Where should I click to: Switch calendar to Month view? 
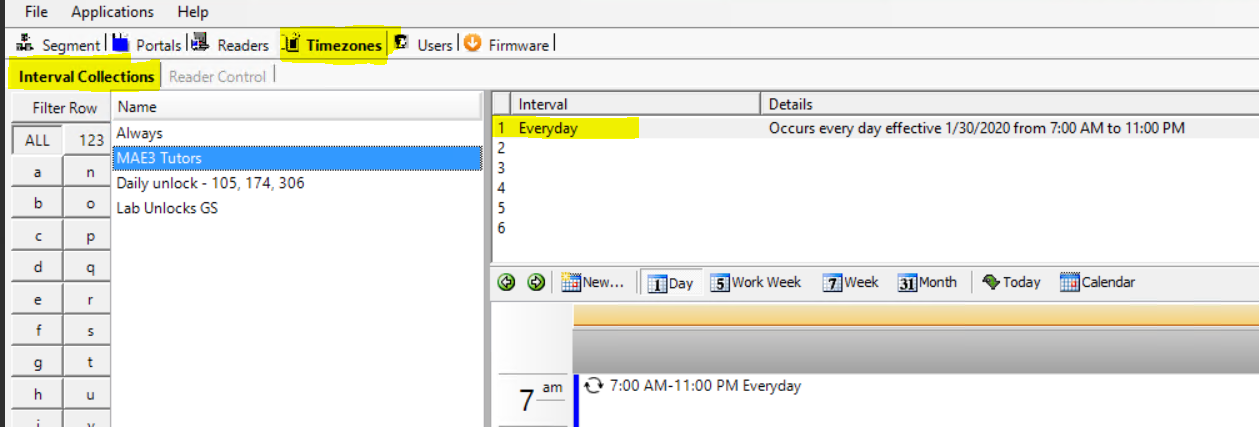[x=927, y=283]
